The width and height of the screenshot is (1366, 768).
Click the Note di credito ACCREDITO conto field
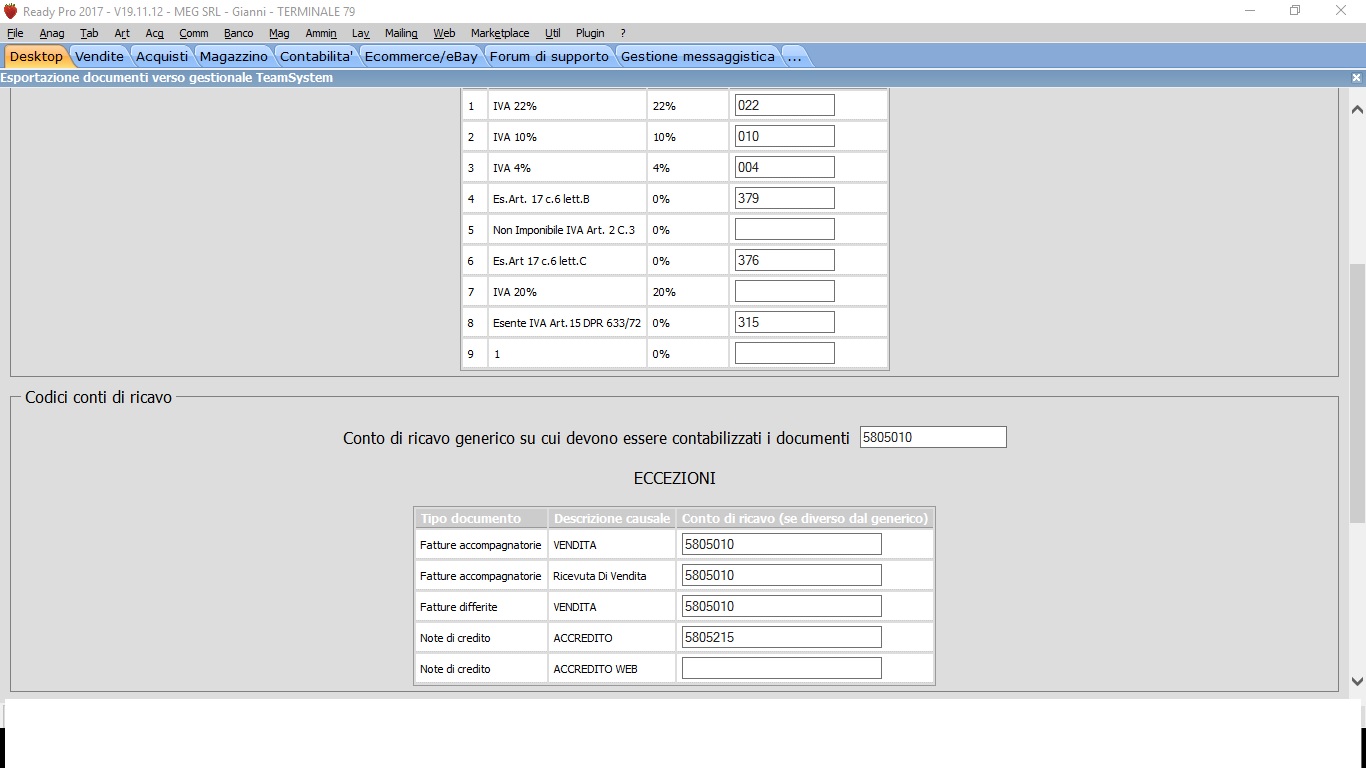pos(781,637)
